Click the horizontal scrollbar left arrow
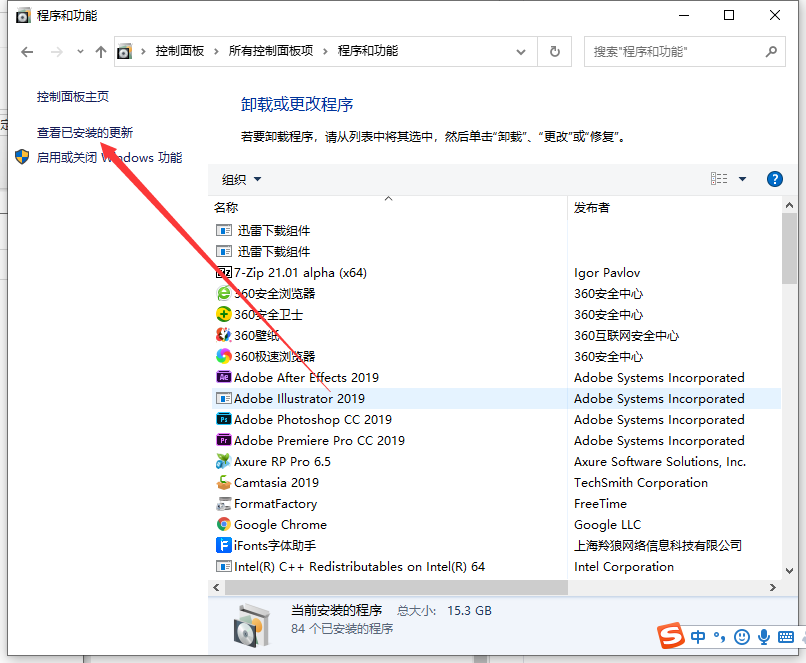The height and width of the screenshot is (663, 806). point(216,587)
